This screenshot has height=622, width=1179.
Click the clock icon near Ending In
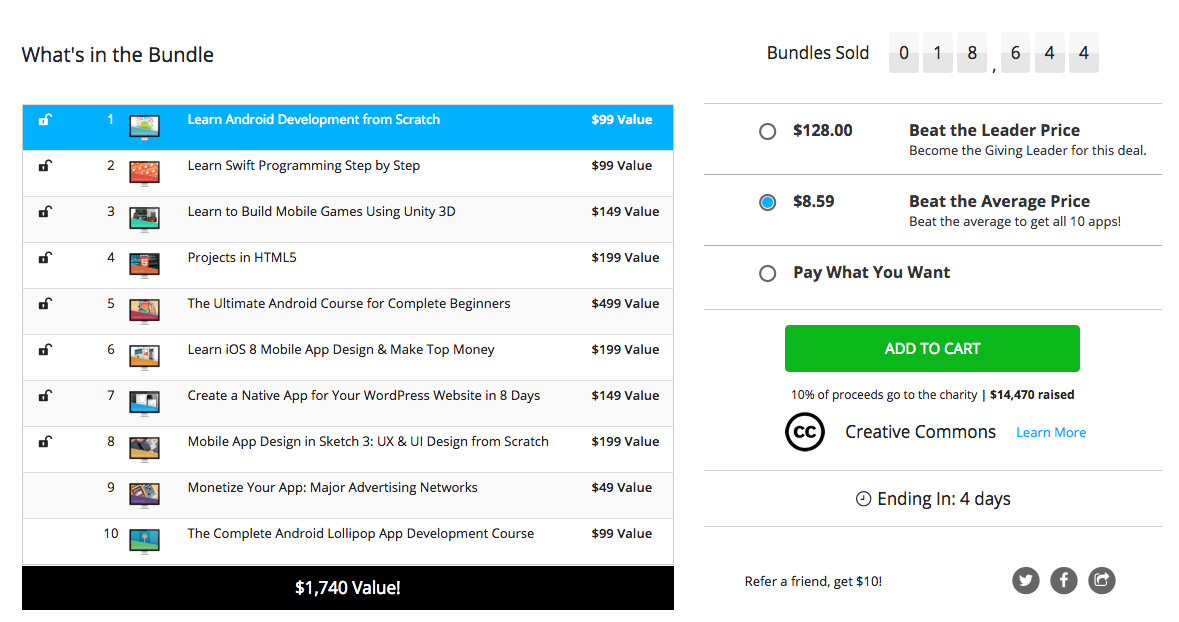click(x=864, y=499)
